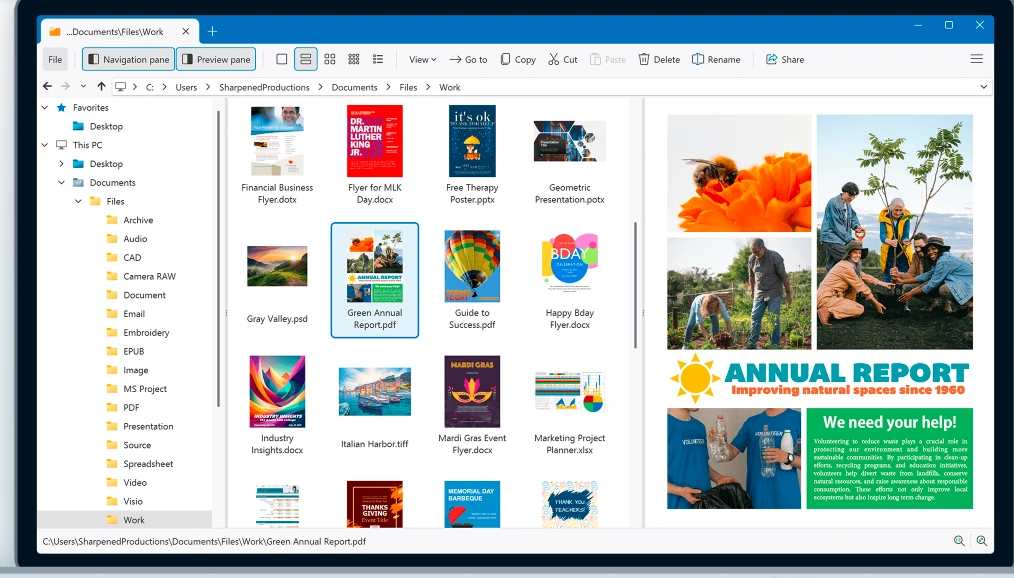Open the hamburger menu in the toolbar

pos(976,59)
